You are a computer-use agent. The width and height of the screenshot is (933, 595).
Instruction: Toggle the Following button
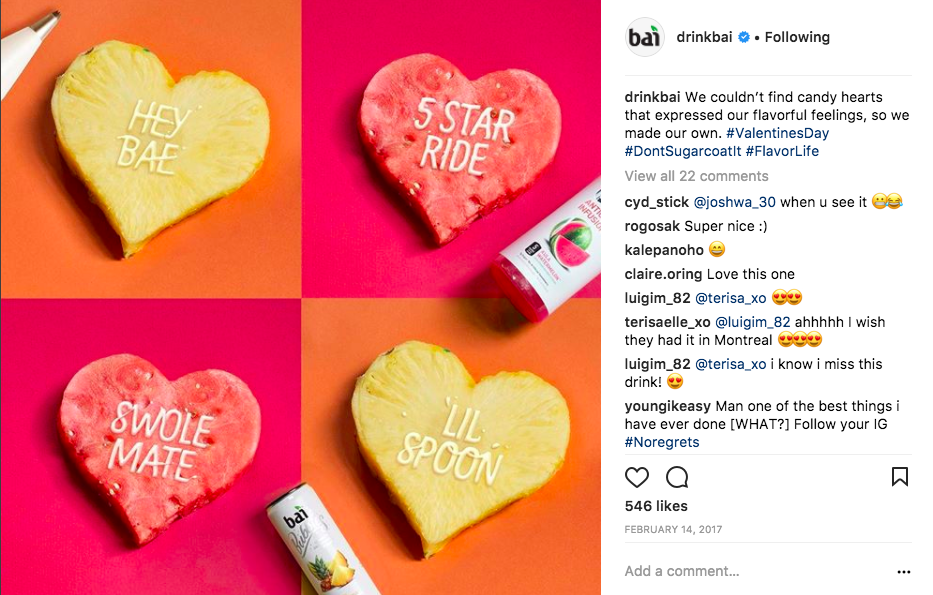(x=797, y=37)
